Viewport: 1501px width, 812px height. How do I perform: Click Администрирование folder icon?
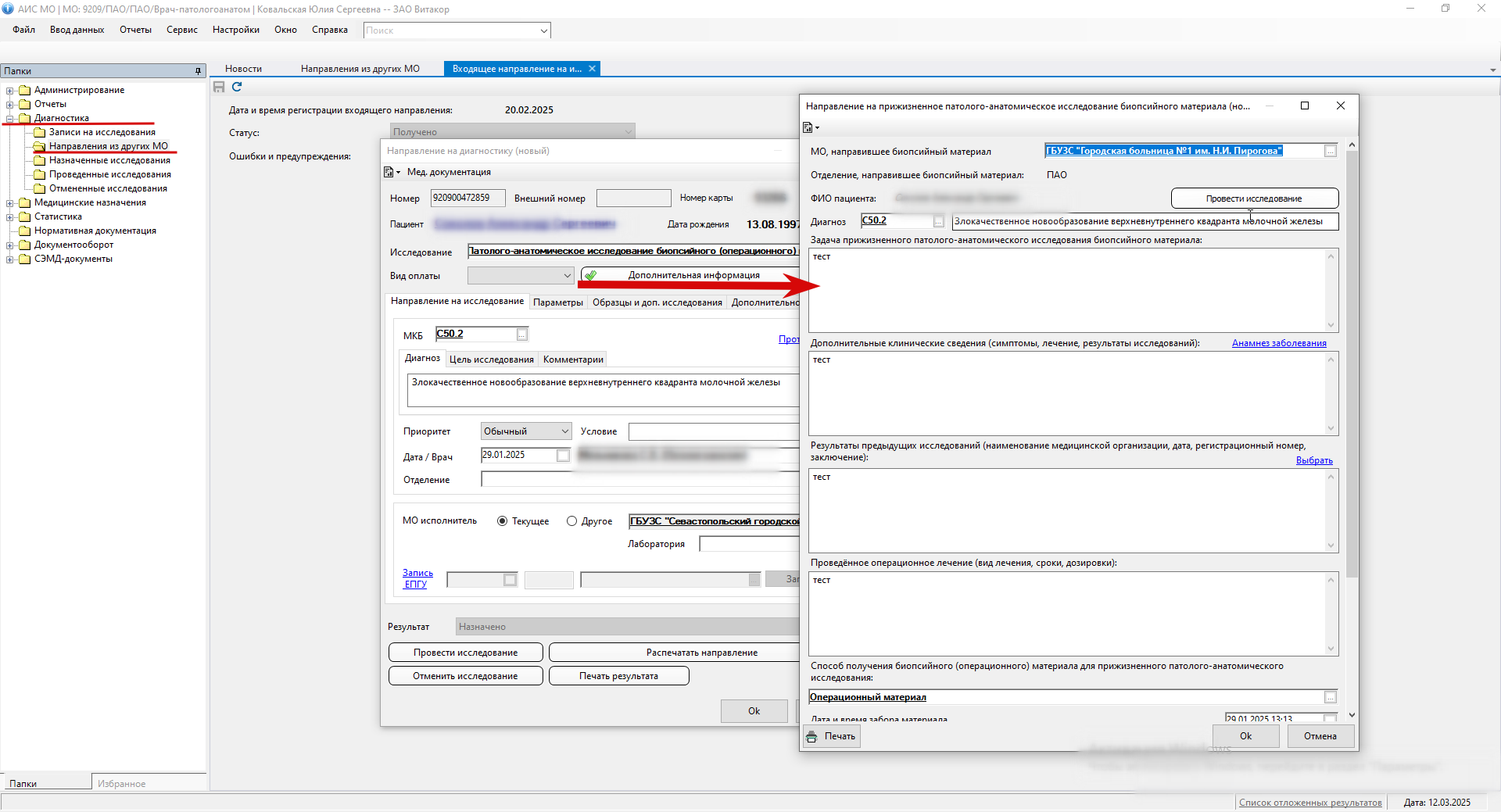tap(24, 90)
